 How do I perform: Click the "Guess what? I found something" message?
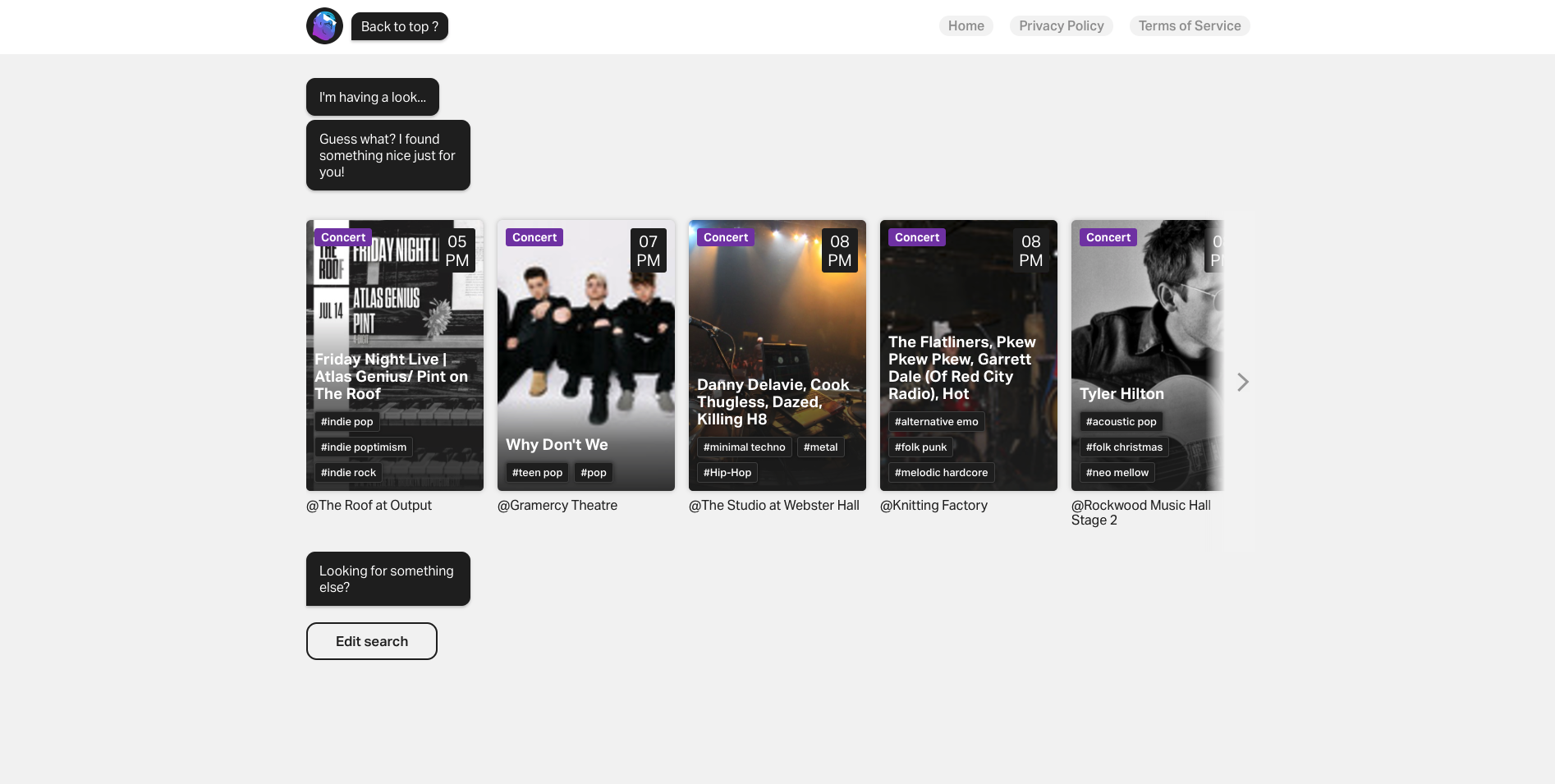click(x=388, y=155)
